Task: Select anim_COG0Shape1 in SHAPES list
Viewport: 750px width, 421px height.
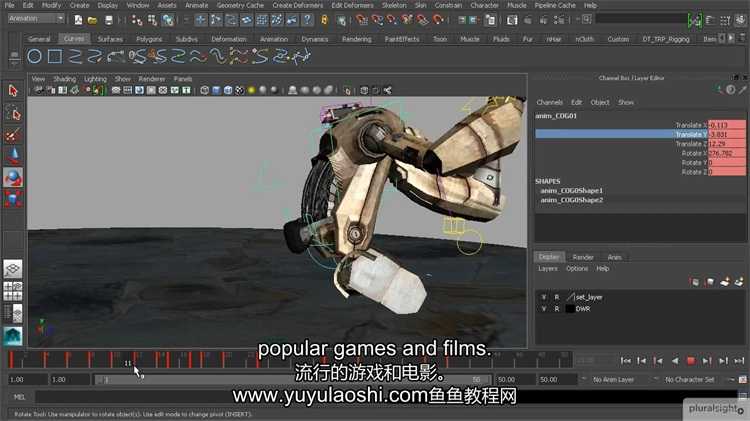Action: [x=572, y=190]
